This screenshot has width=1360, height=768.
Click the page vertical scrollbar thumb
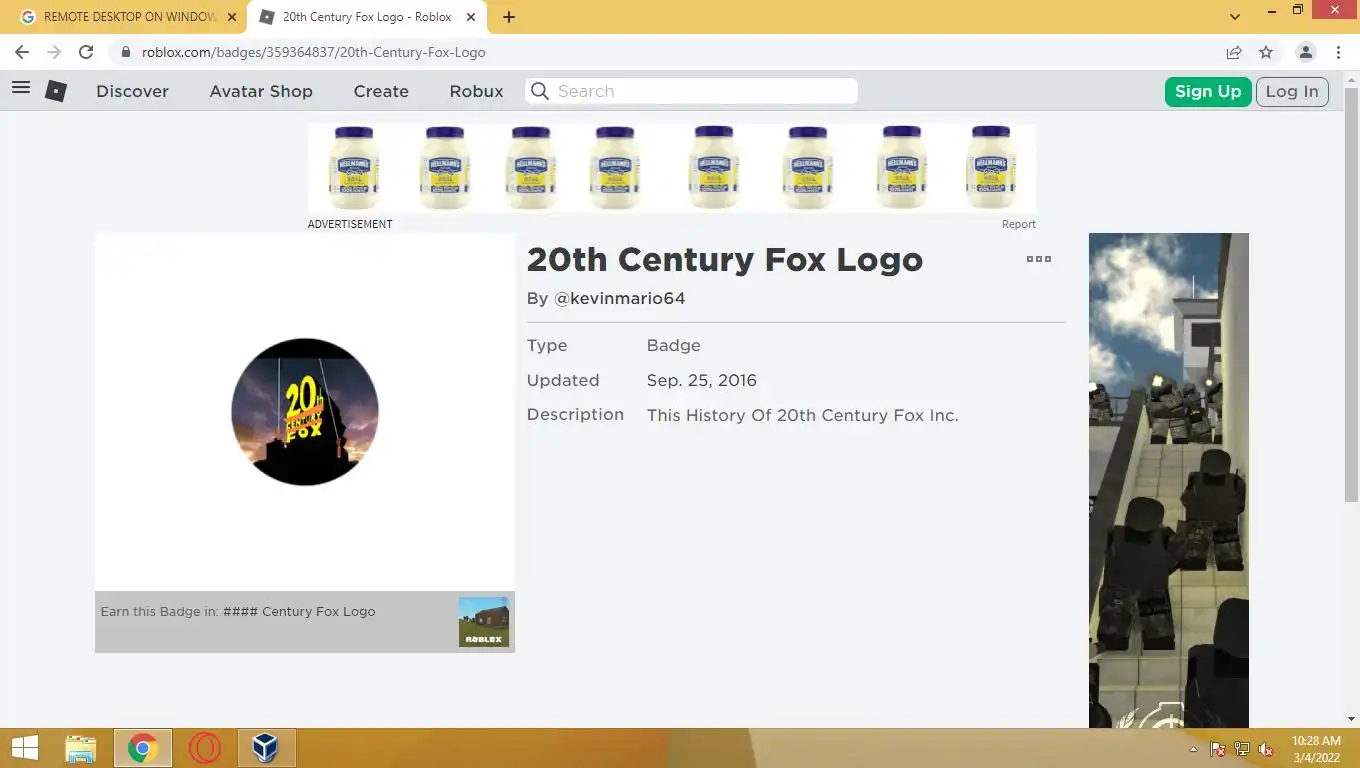(x=1351, y=295)
